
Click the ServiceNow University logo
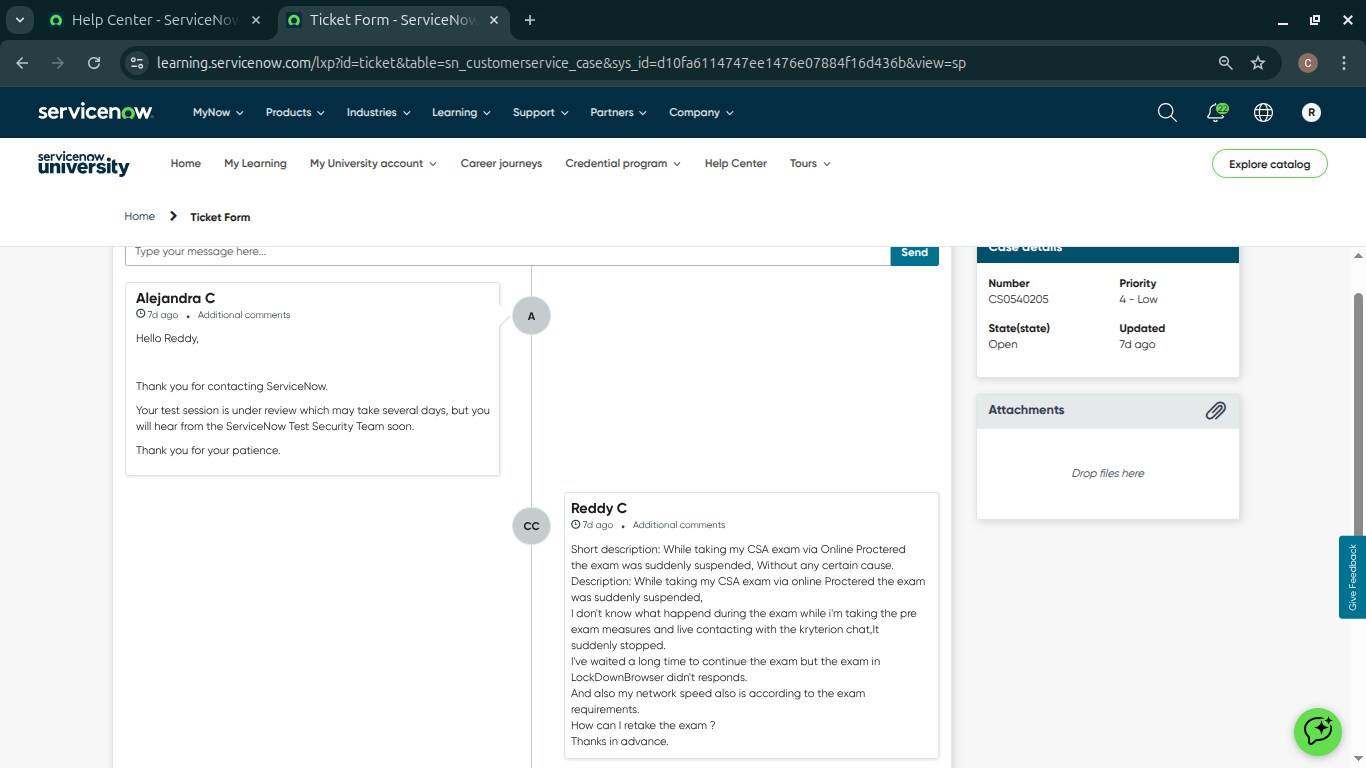(x=84, y=164)
